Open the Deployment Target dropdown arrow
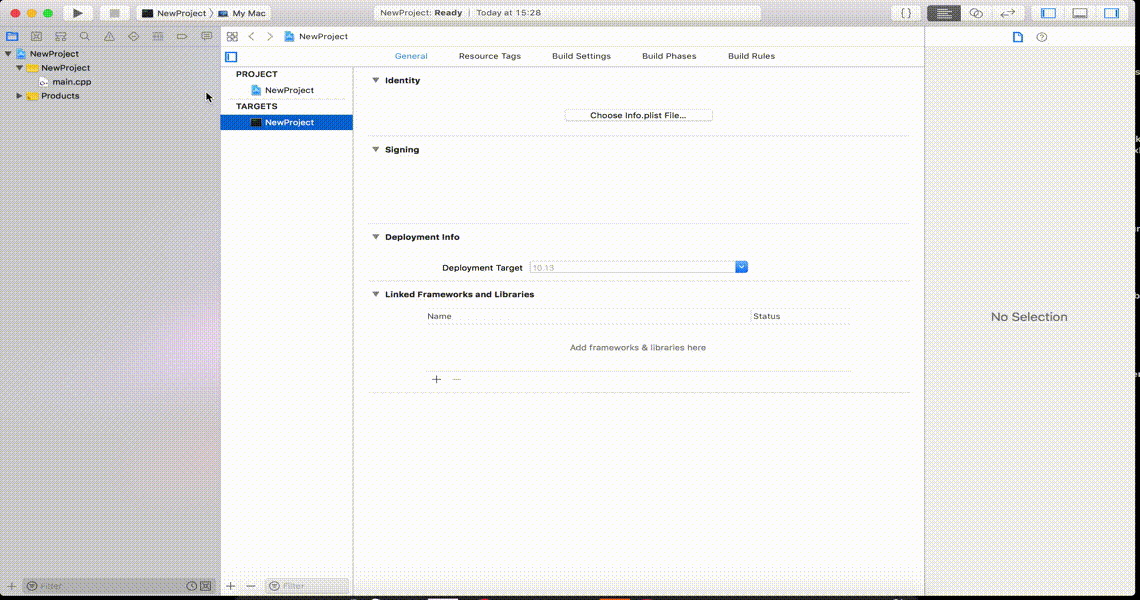 (742, 267)
